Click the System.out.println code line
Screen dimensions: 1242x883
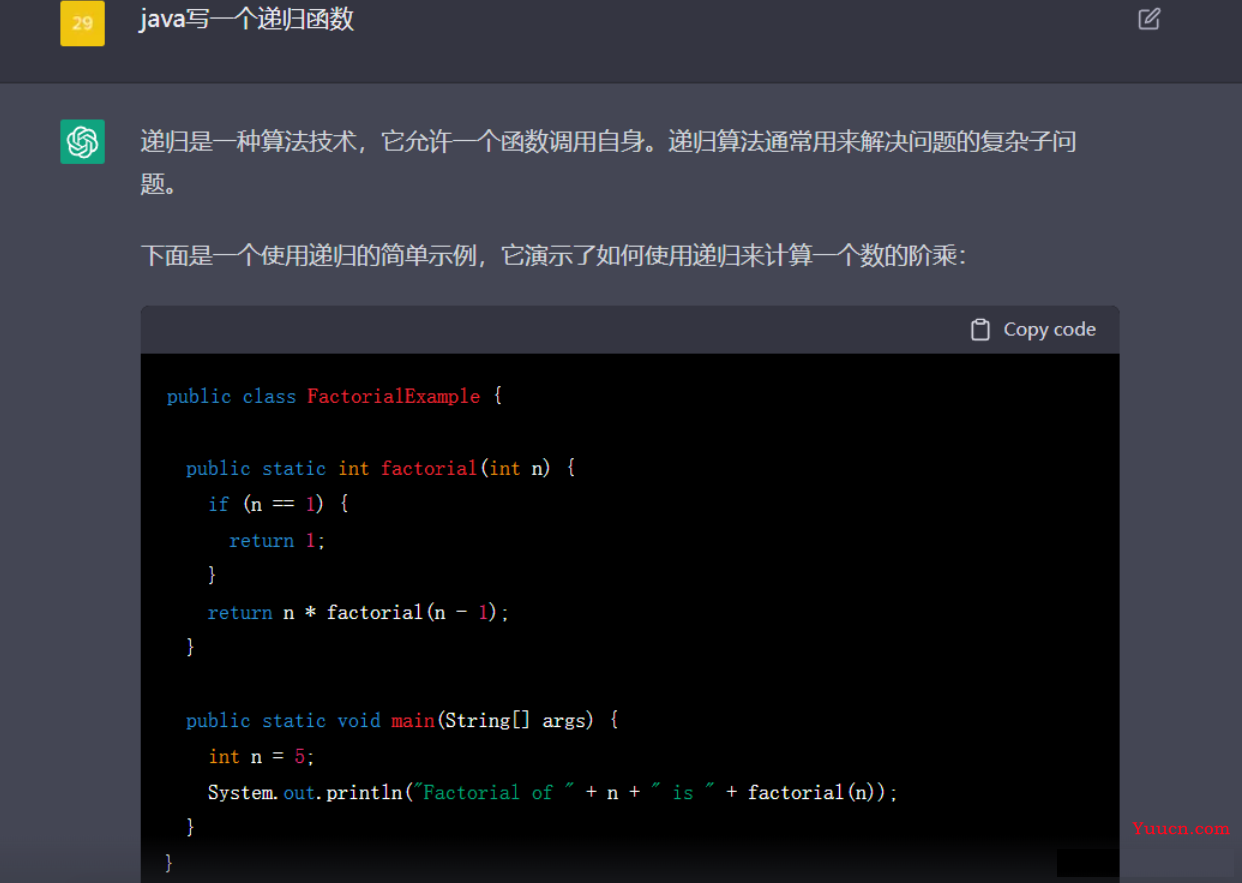click(553, 792)
